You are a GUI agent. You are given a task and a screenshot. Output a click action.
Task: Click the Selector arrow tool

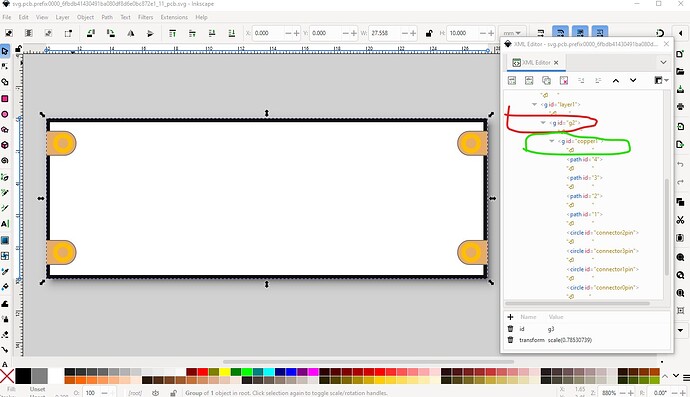click(x=5, y=51)
